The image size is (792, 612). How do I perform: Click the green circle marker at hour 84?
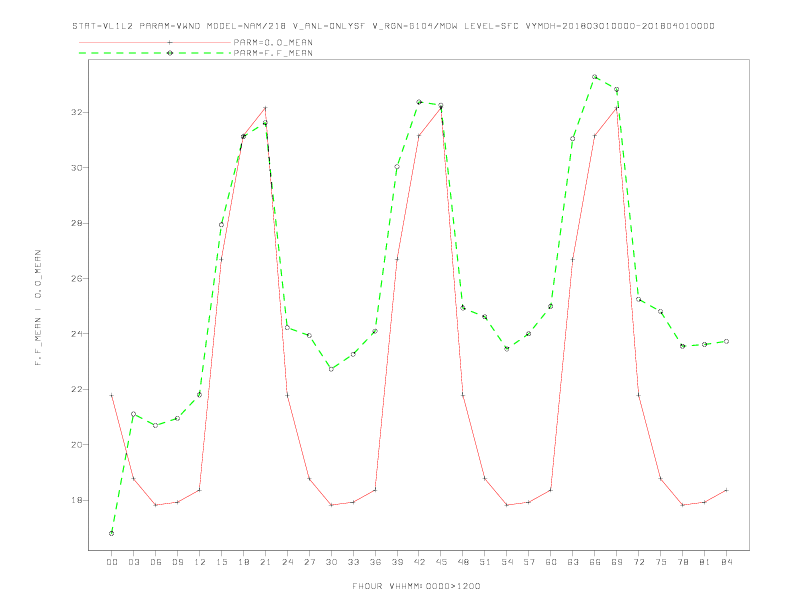pyautogui.click(x=726, y=341)
